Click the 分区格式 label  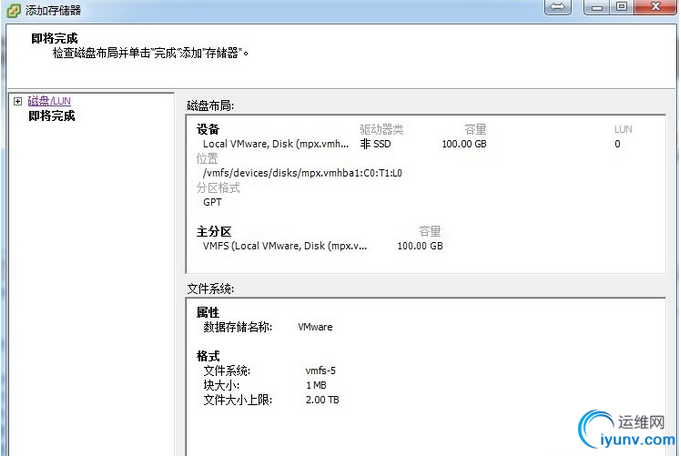(x=218, y=188)
